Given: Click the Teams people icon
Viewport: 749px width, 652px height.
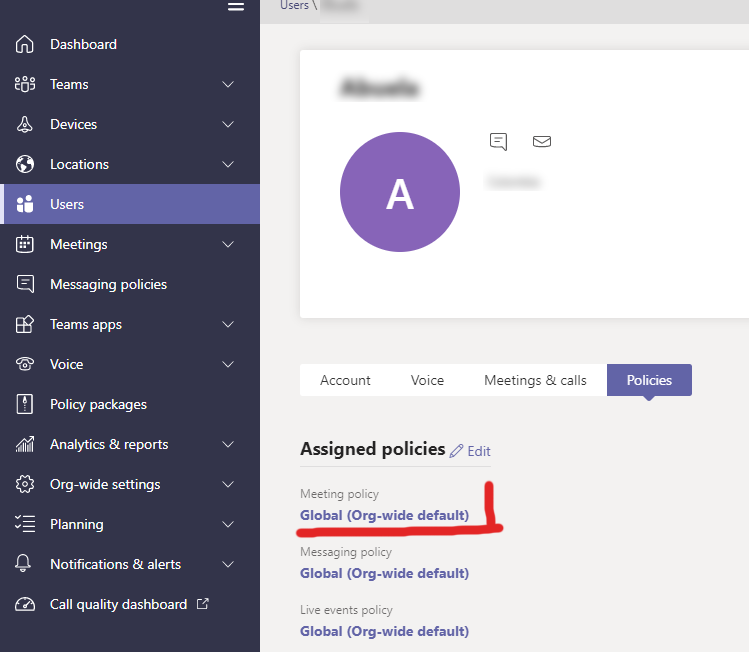Looking at the screenshot, I should (24, 84).
